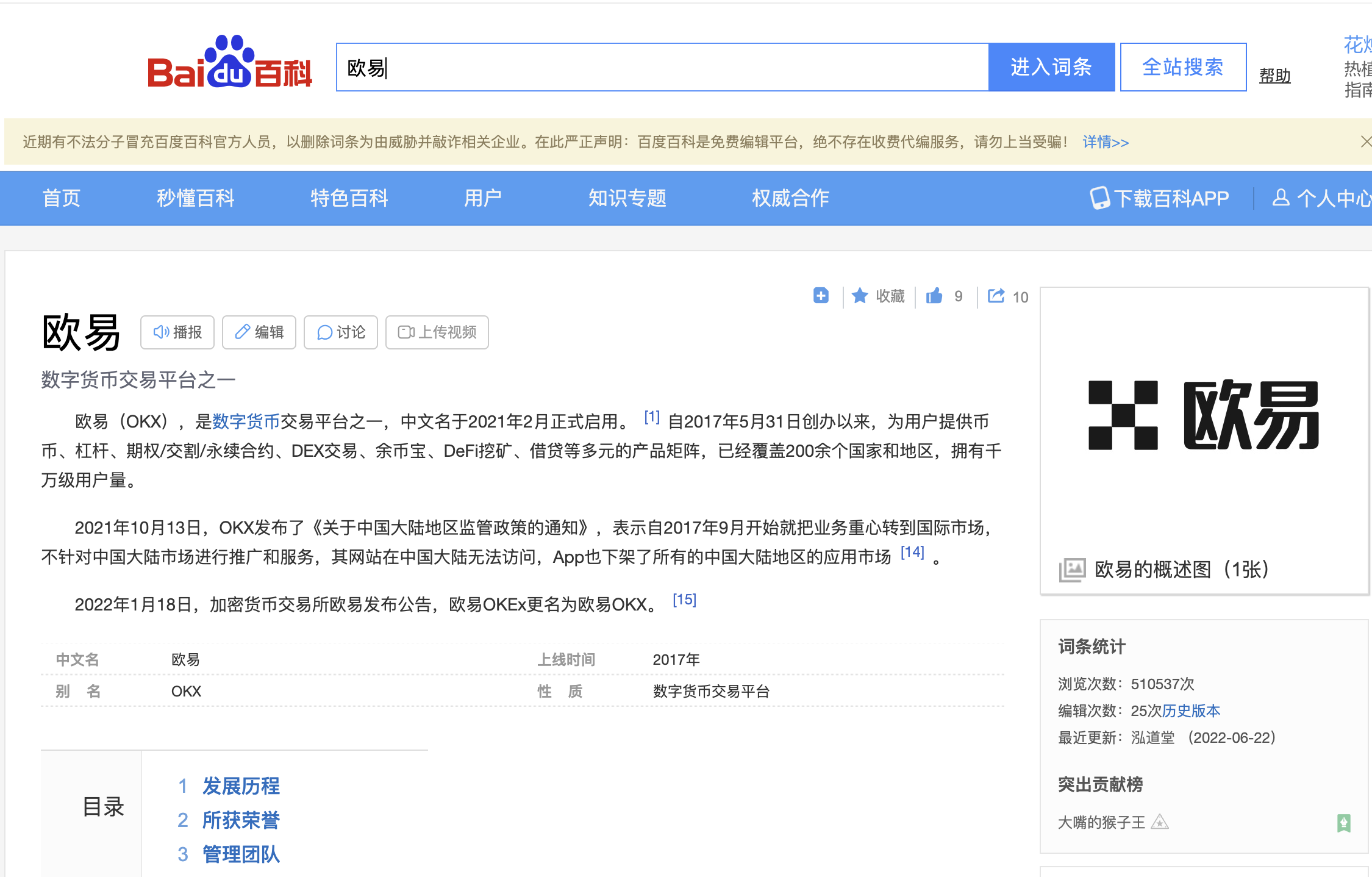The height and width of the screenshot is (877, 1372).
Task: Close the yellow warning notice banner
Action: 1366,142
